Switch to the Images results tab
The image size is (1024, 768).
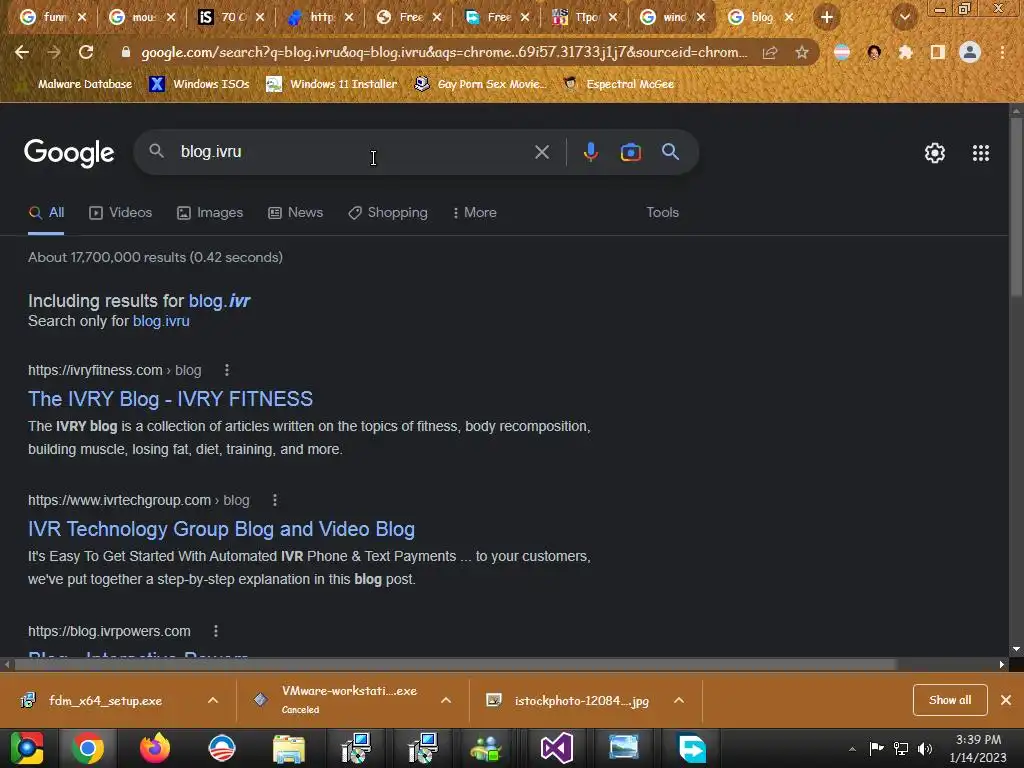pos(210,213)
